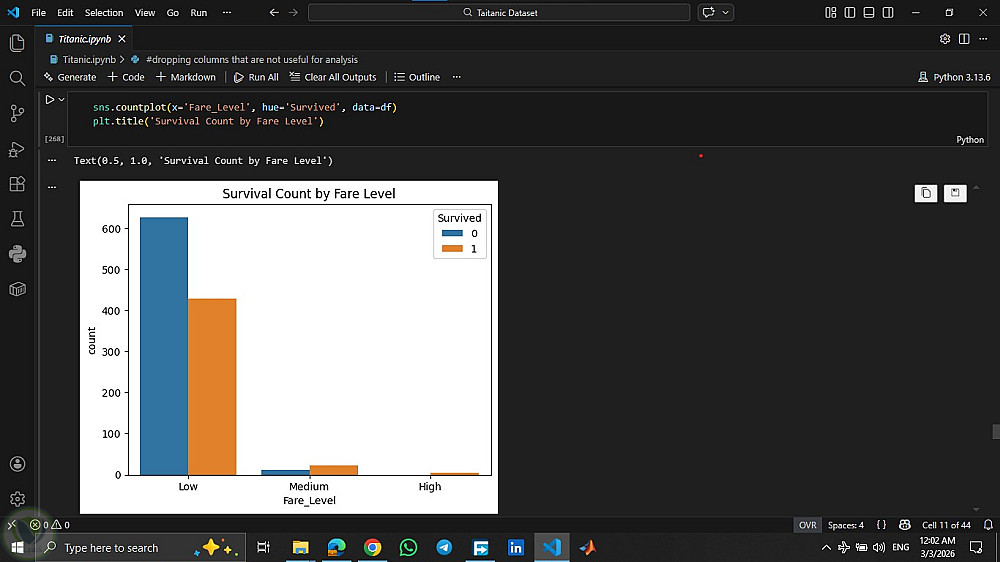Click orange legend swatch for Survived 1
The height and width of the screenshot is (562, 1000).
pyautogui.click(x=452, y=249)
